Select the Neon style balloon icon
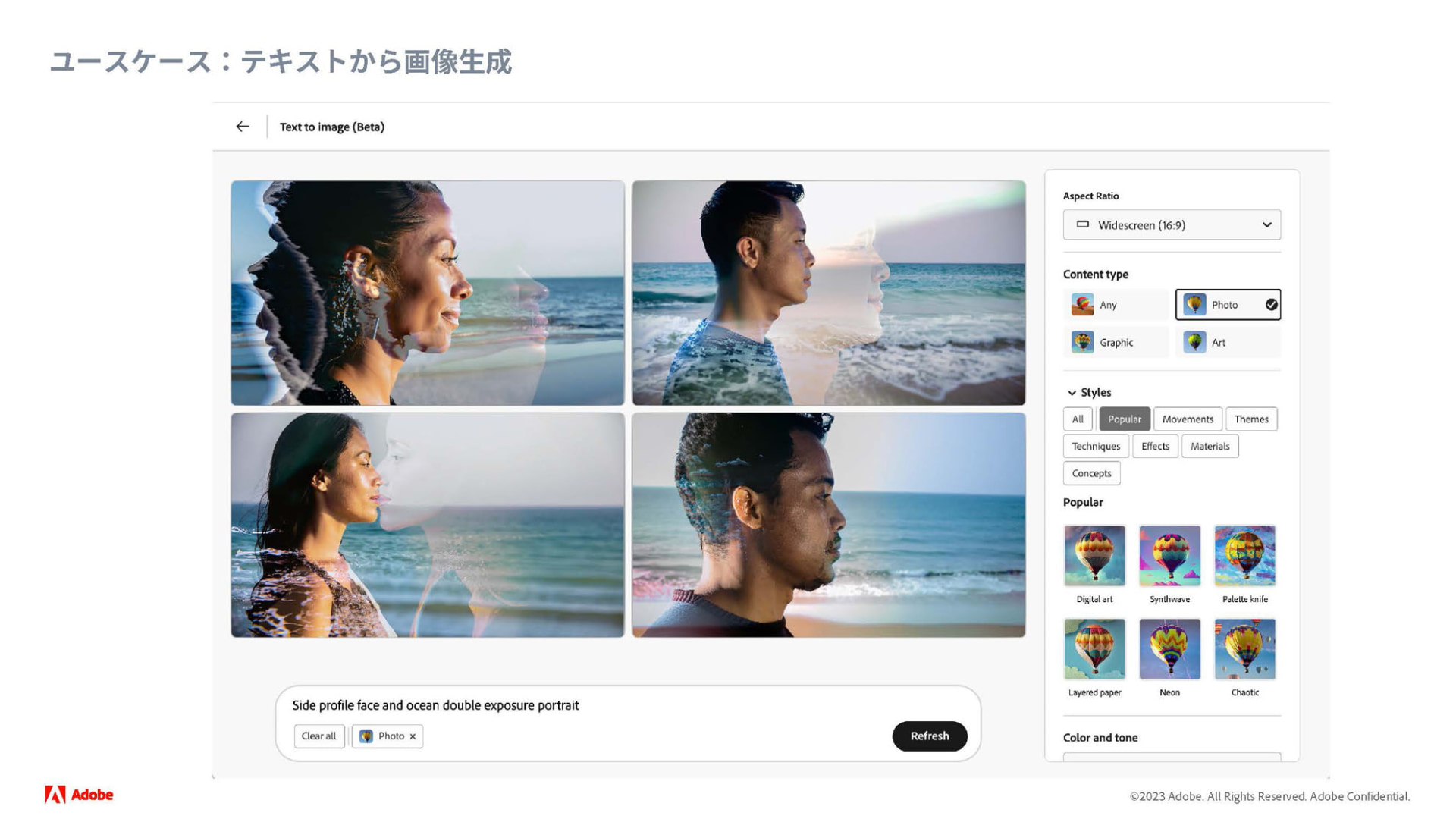 coord(1169,649)
